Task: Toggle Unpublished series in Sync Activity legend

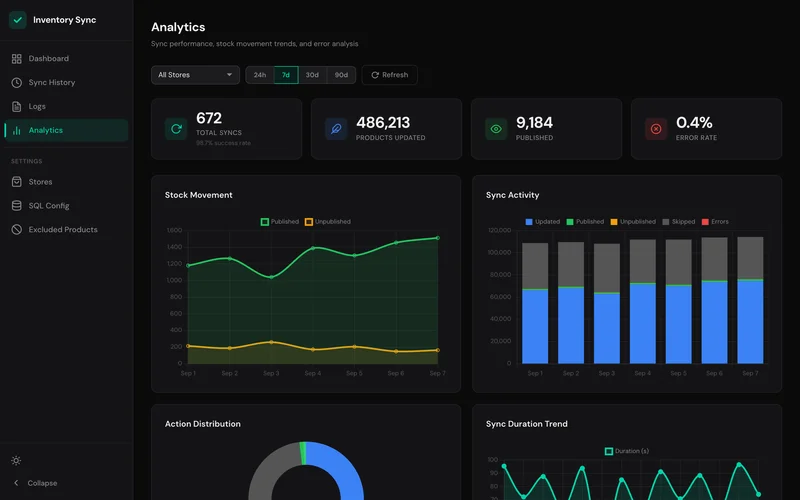Action: pyautogui.click(x=633, y=222)
